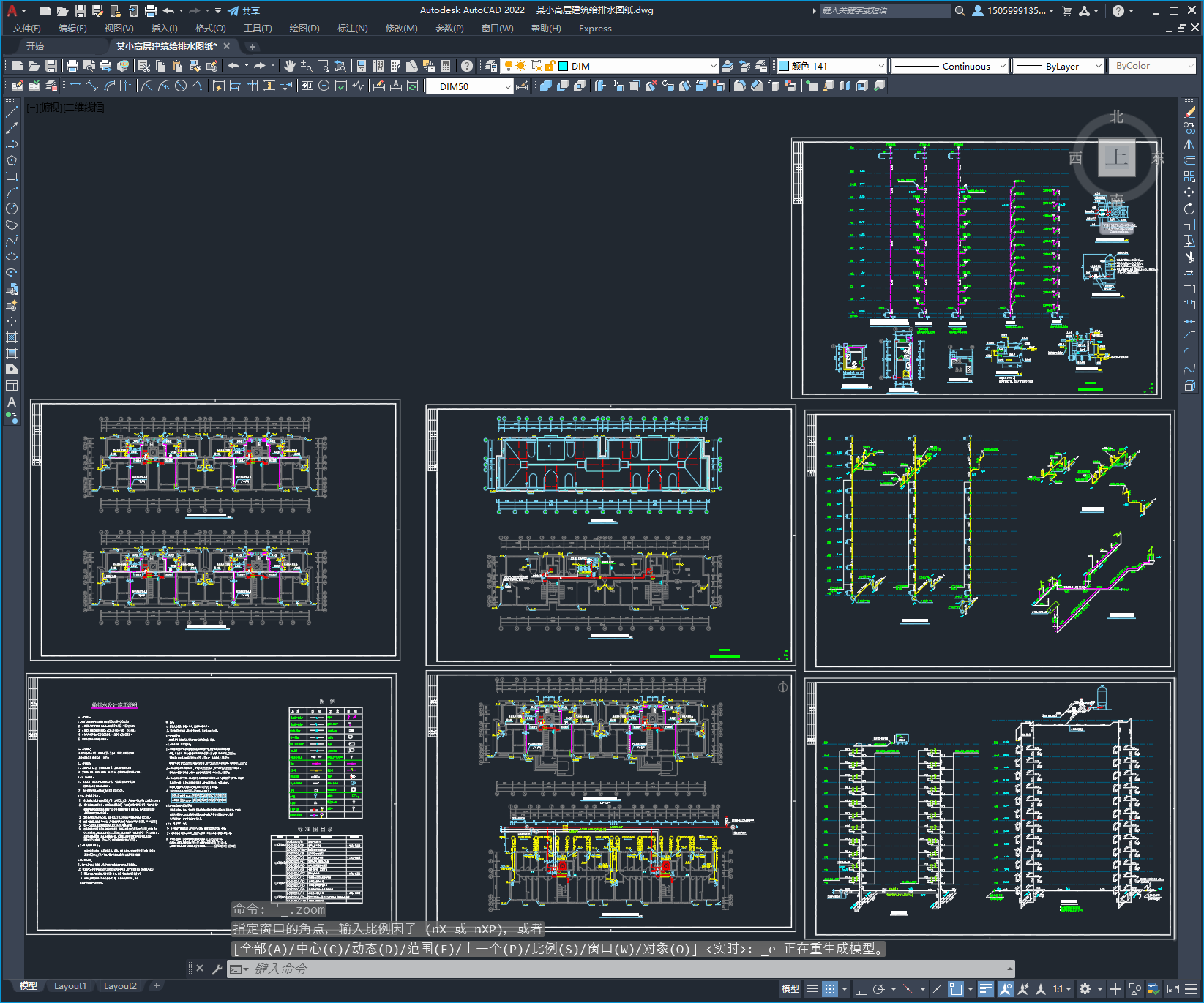Viewport: 1204px width, 1003px height.
Task: Open the 绘图(D) menu
Action: pos(304,29)
